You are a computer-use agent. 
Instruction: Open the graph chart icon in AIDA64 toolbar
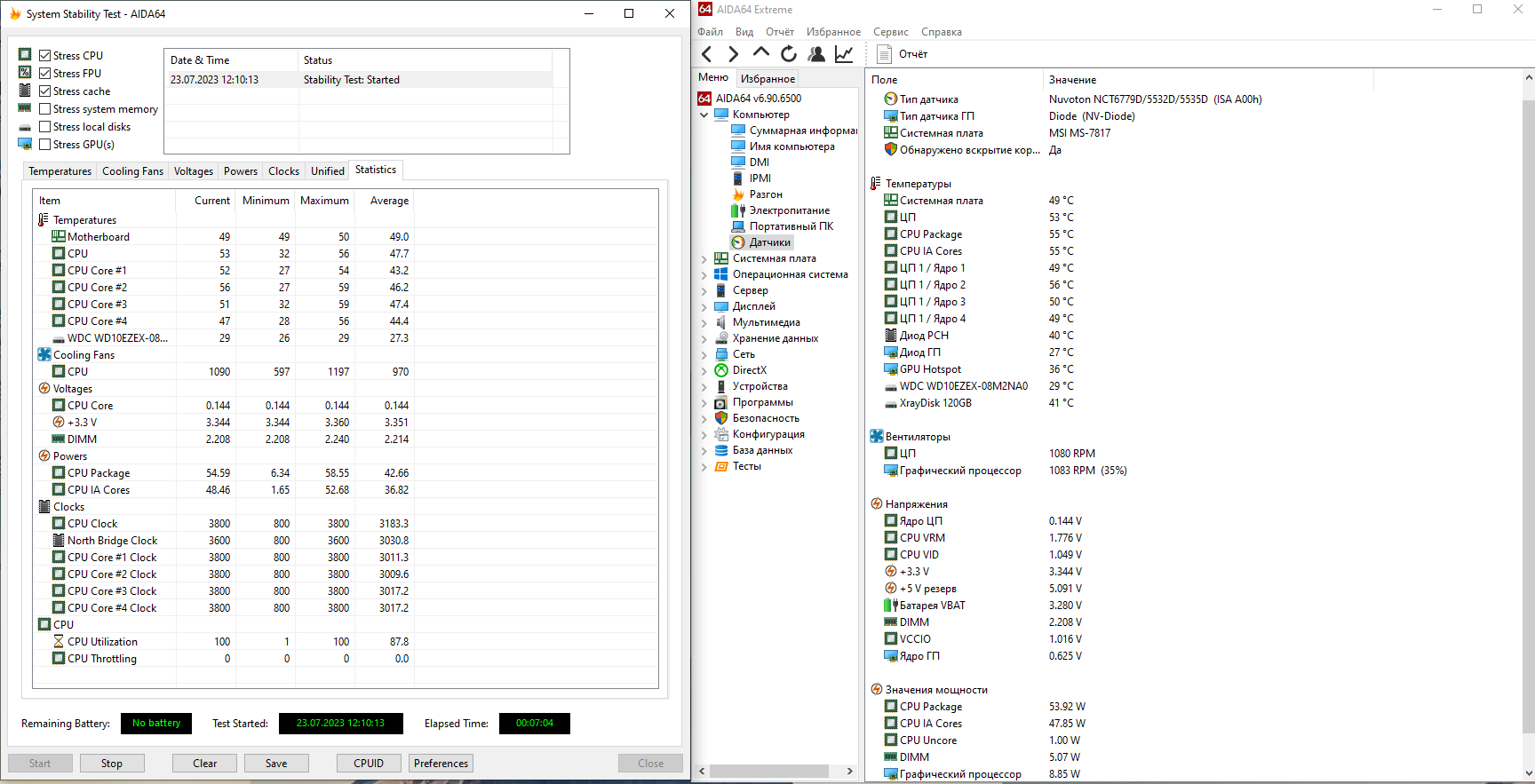pos(844,54)
